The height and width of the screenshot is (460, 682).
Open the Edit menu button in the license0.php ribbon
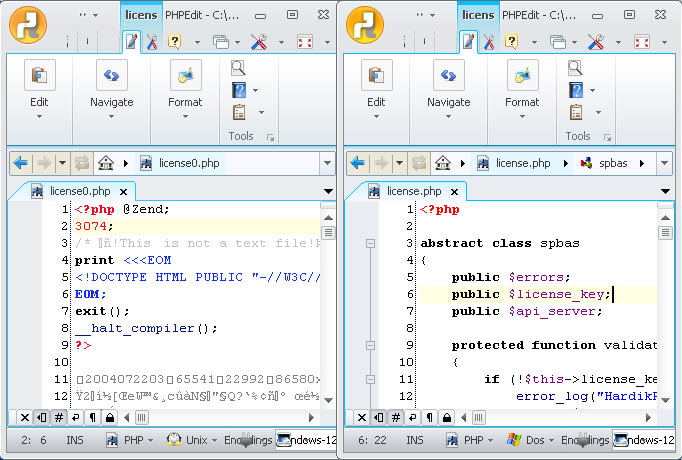pos(39,90)
